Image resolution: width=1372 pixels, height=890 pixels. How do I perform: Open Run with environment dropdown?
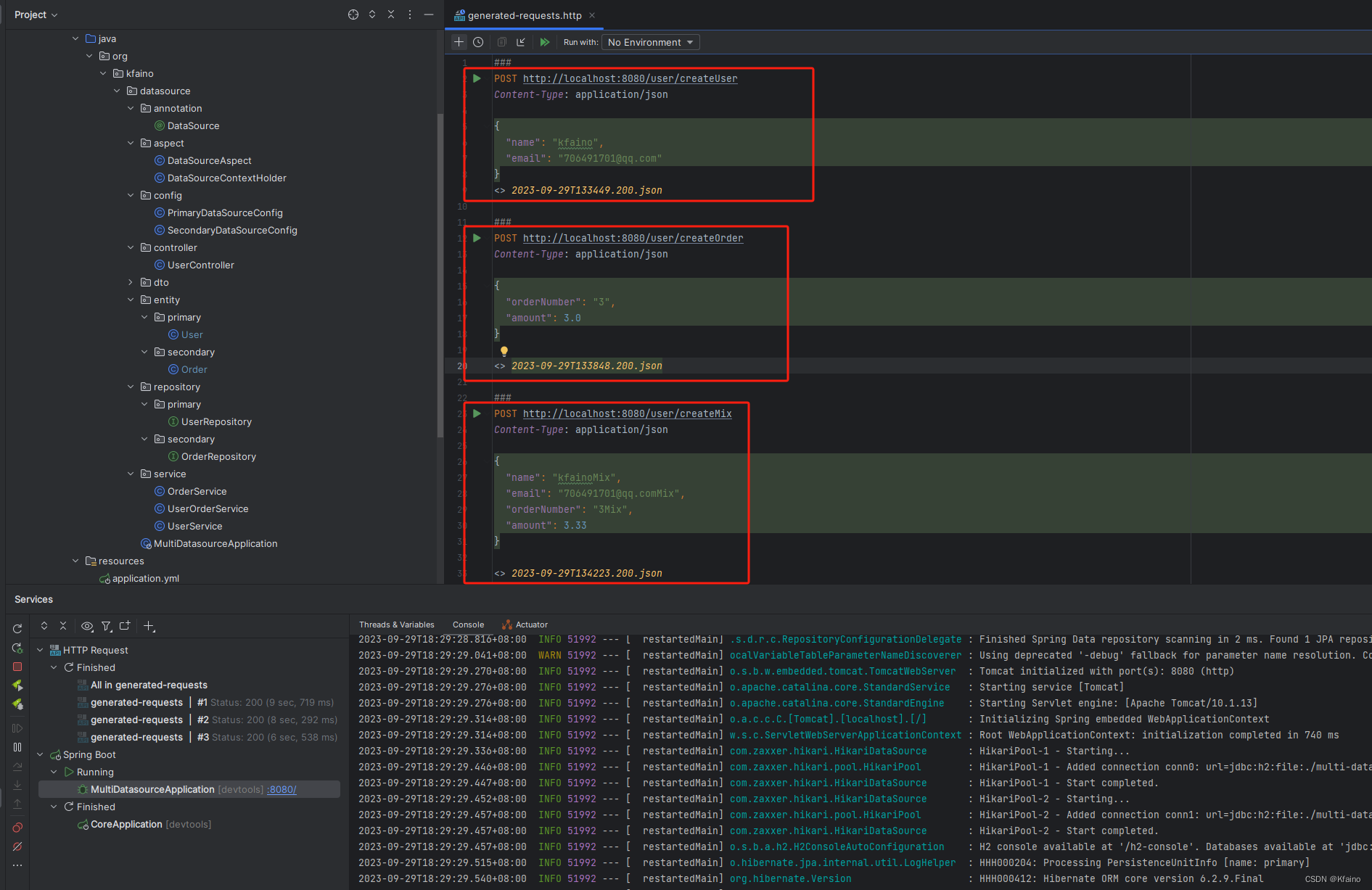point(651,42)
